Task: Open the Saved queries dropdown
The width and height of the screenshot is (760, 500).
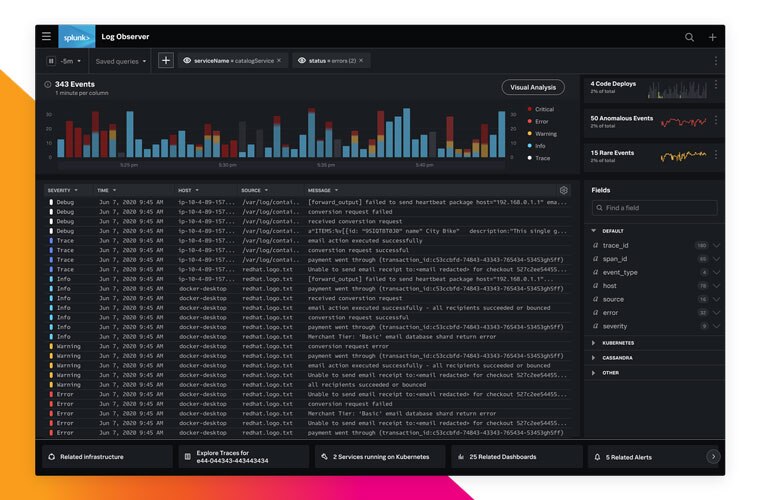Action: [120, 61]
